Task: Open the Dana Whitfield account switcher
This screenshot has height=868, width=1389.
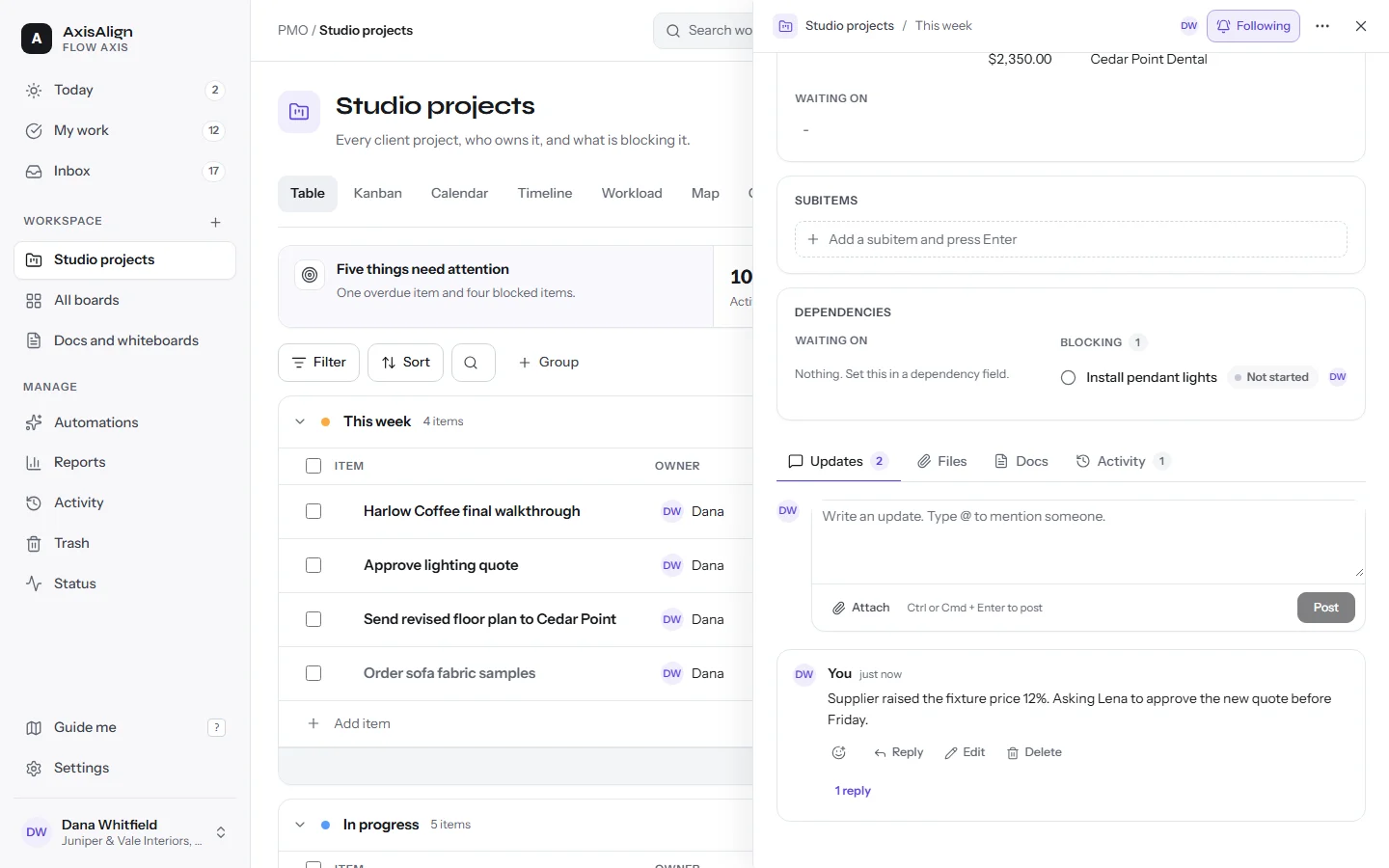Action: 124,832
